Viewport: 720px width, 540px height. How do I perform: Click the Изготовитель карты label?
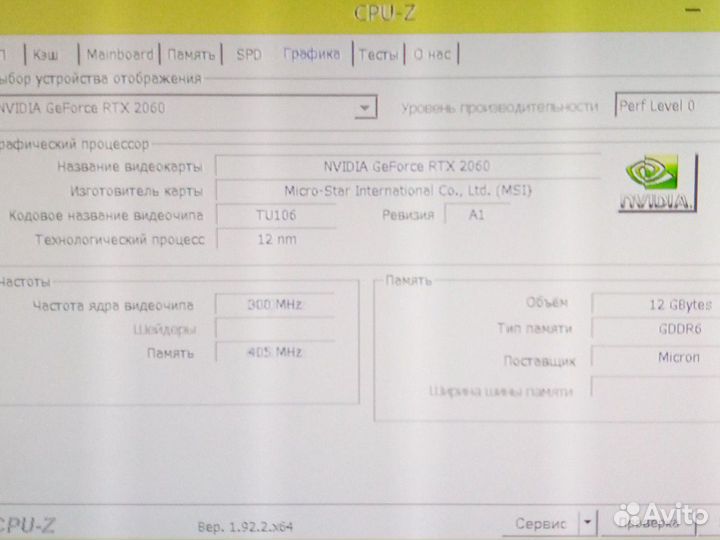coord(136,191)
